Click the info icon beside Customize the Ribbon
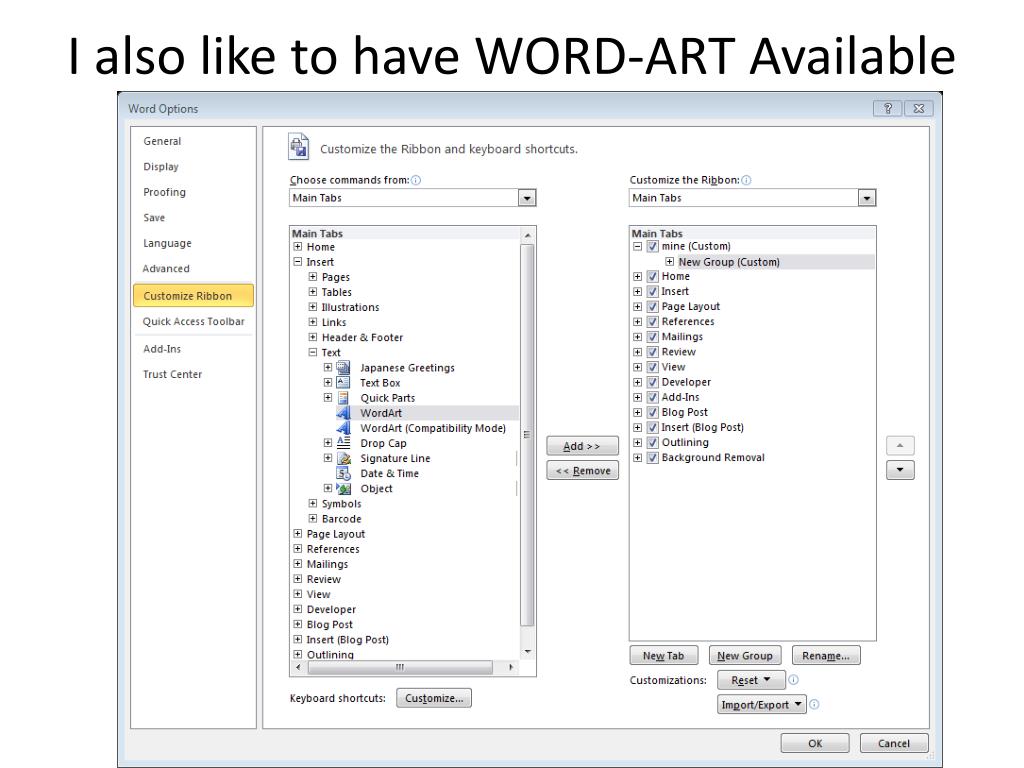1024x768 pixels. point(746,180)
